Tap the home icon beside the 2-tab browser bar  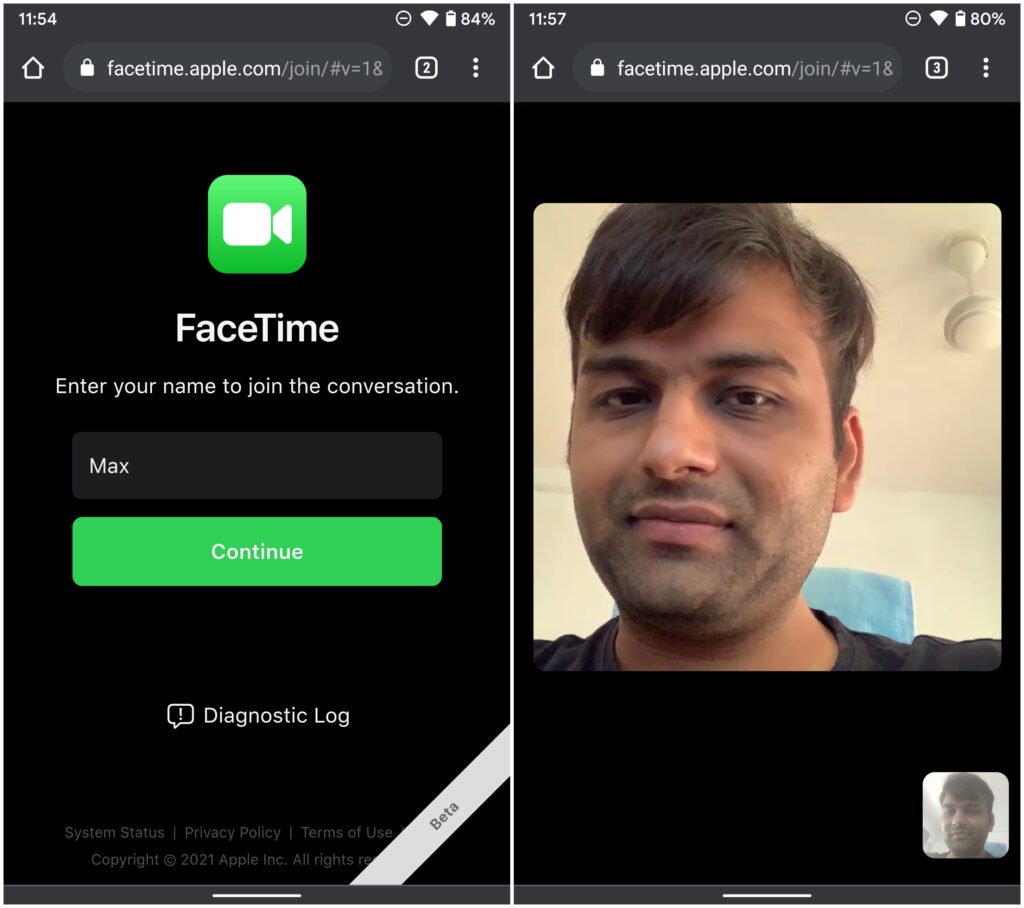click(x=33, y=68)
